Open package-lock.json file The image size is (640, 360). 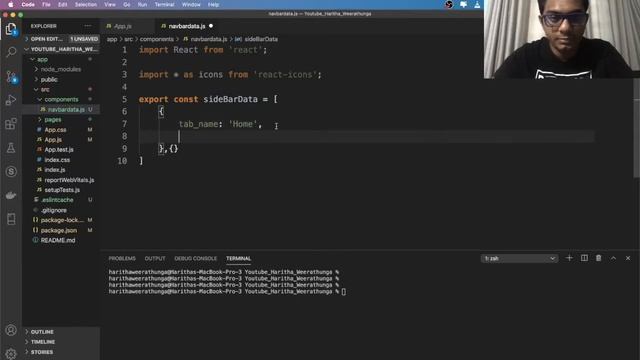(61, 220)
